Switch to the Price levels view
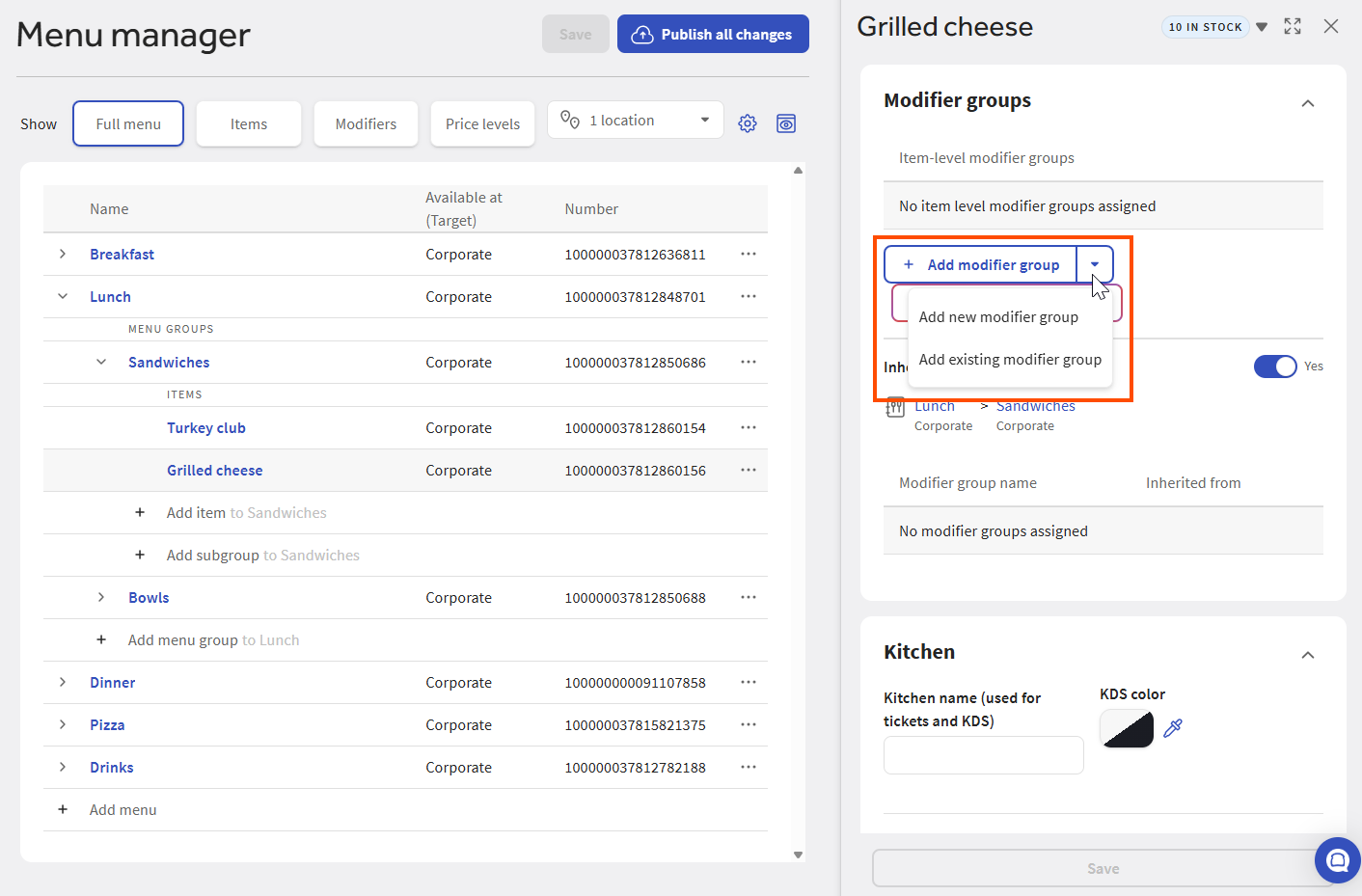Viewport: 1362px width, 896px height. click(482, 124)
